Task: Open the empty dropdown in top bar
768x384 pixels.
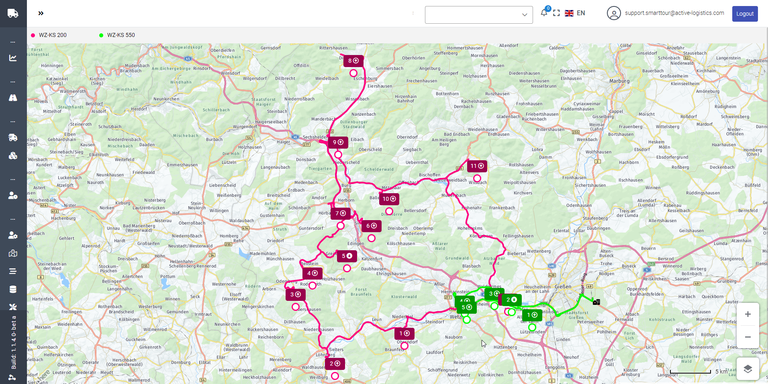Action: point(479,15)
